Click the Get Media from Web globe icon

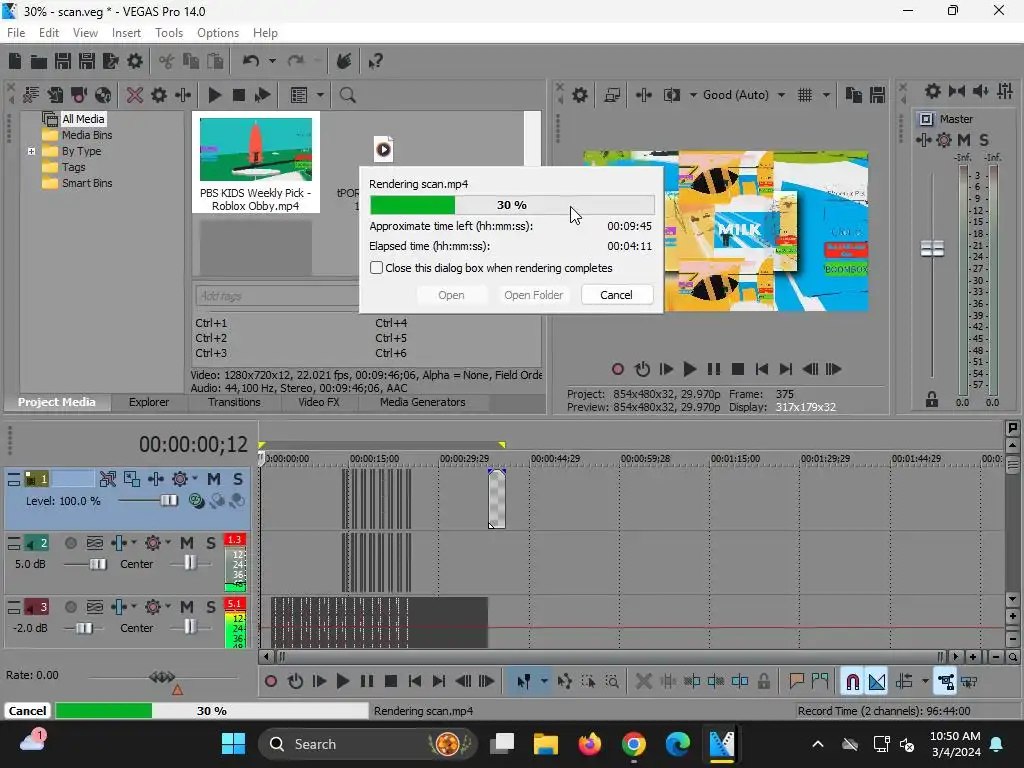click(103, 95)
